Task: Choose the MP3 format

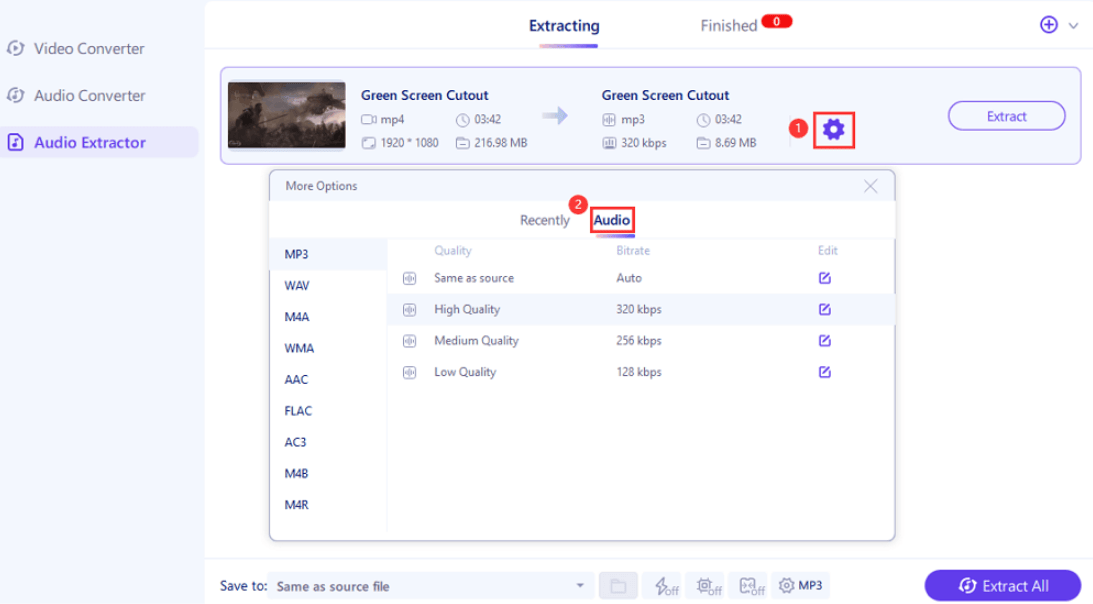Action: point(328,255)
